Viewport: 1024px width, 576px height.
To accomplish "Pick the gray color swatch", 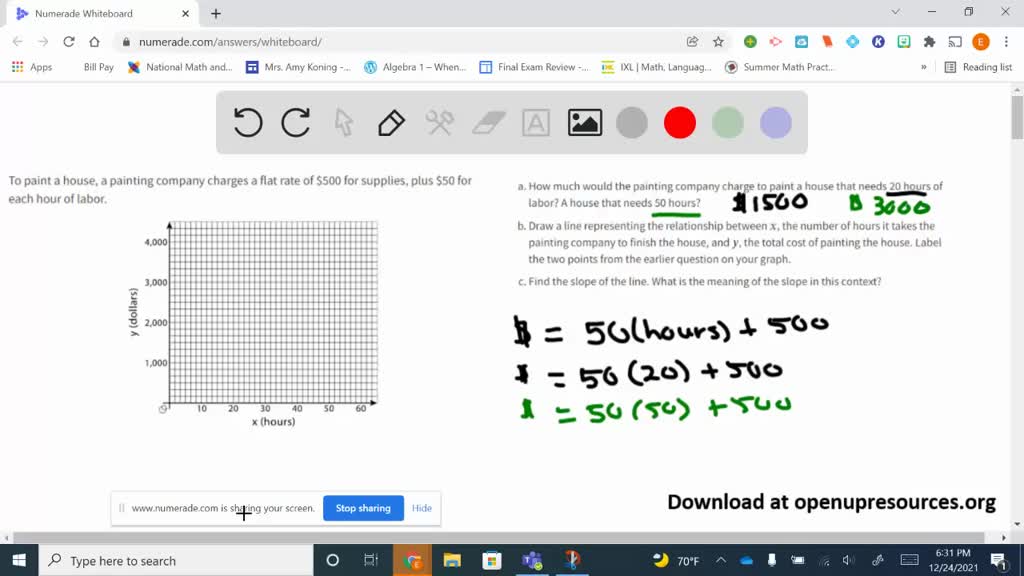I will click(632, 123).
